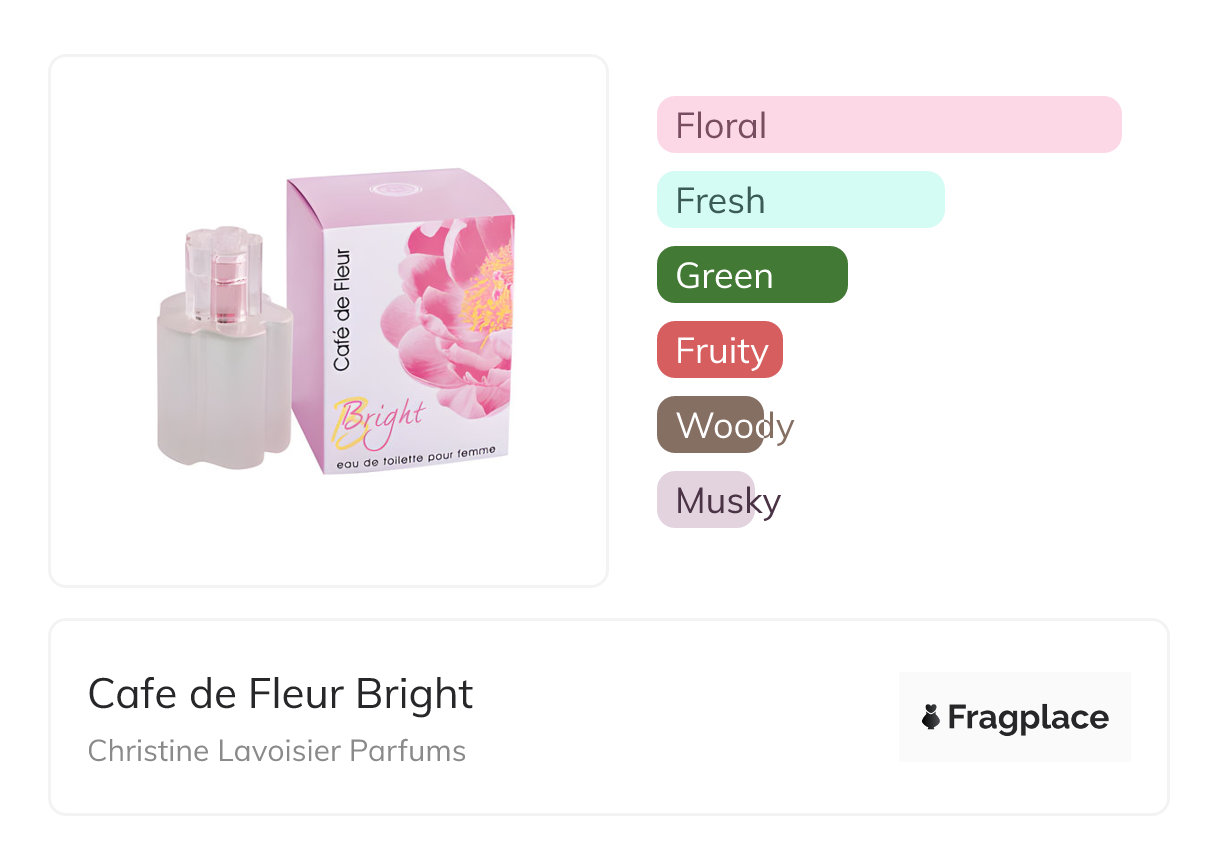Click the yellow stamens of the peony
The width and height of the screenshot is (1218, 864).
pyautogui.click(x=488, y=275)
